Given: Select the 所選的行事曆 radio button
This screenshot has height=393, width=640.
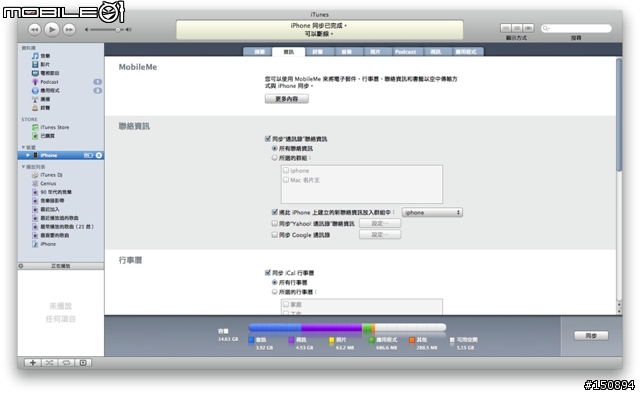Looking at the screenshot, I should click(x=275, y=292).
